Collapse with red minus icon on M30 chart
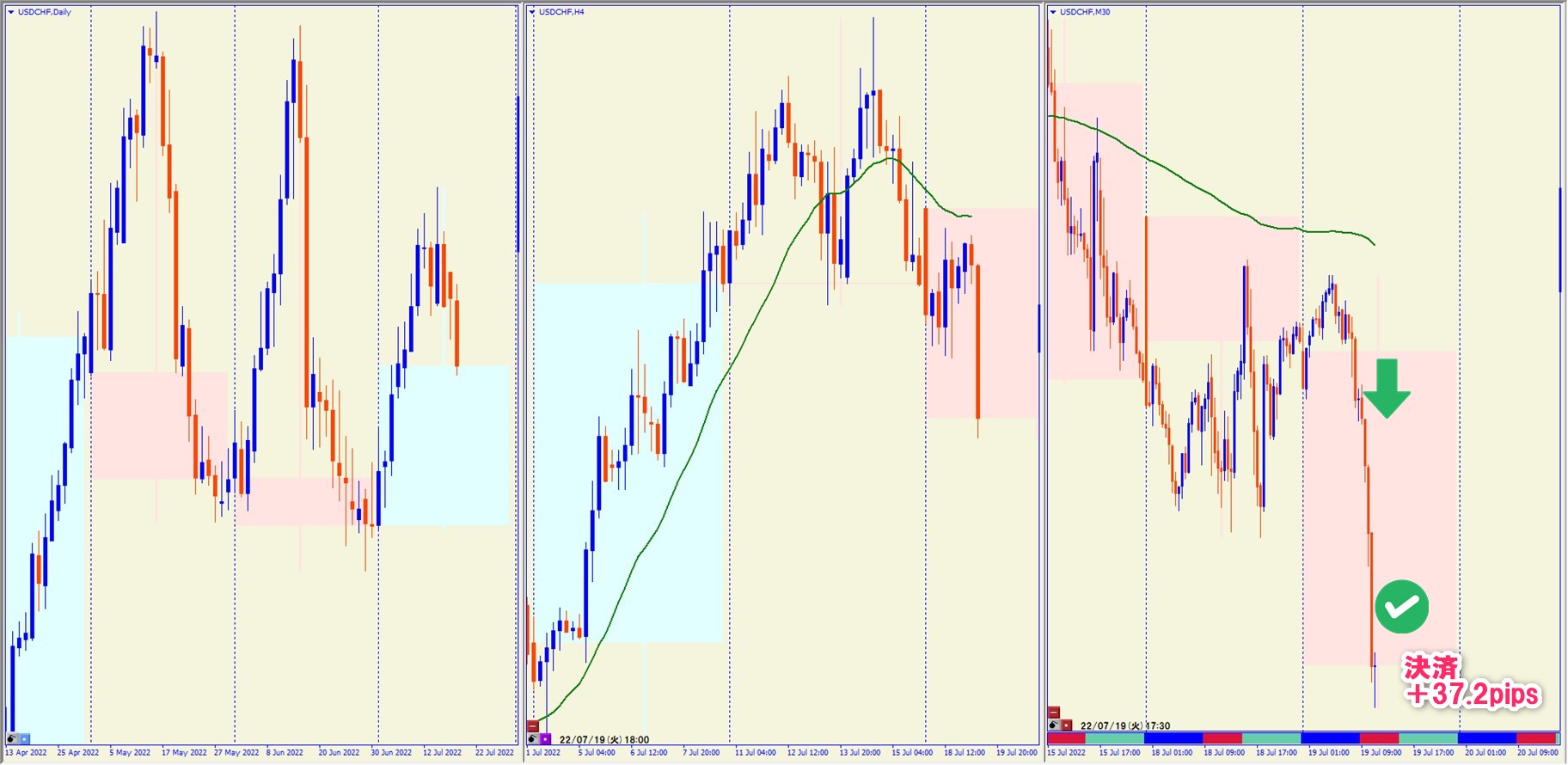The image size is (1568, 765). pos(1054,713)
